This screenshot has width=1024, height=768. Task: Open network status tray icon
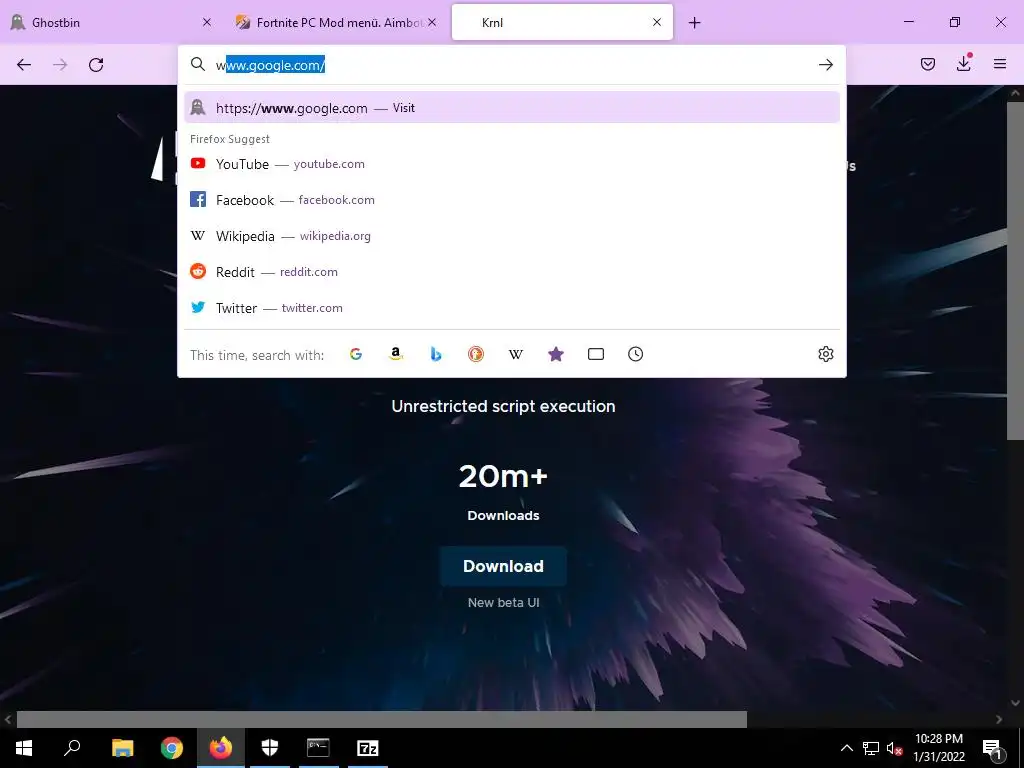click(x=871, y=748)
